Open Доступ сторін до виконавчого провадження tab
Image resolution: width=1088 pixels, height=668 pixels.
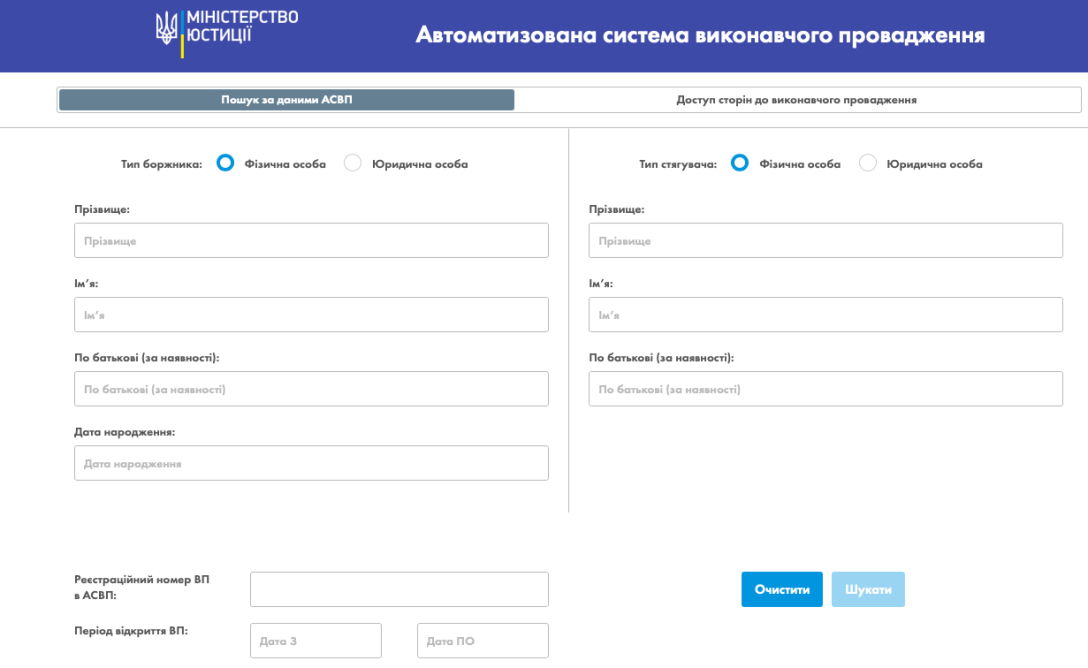click(796, 100)
